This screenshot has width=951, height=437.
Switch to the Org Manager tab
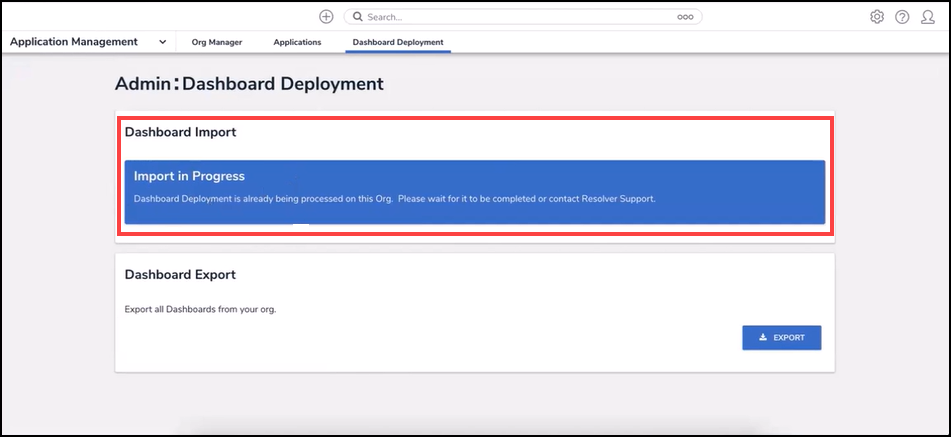coord(216,42)
